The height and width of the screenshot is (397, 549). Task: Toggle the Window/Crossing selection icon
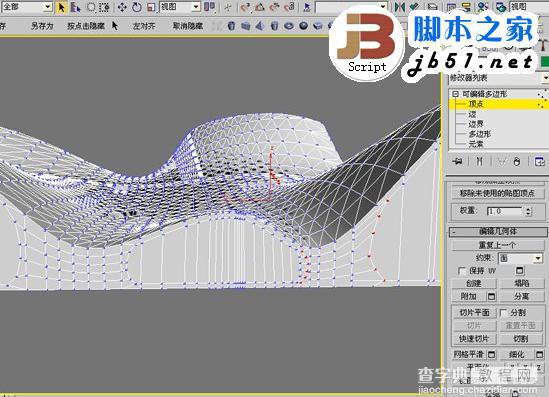pos(104,7)
